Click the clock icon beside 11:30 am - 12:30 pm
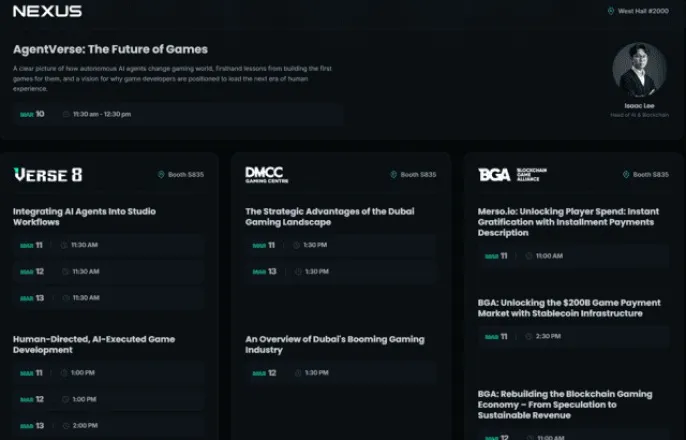Screen dimensions: 686x440 pos(66,114)
